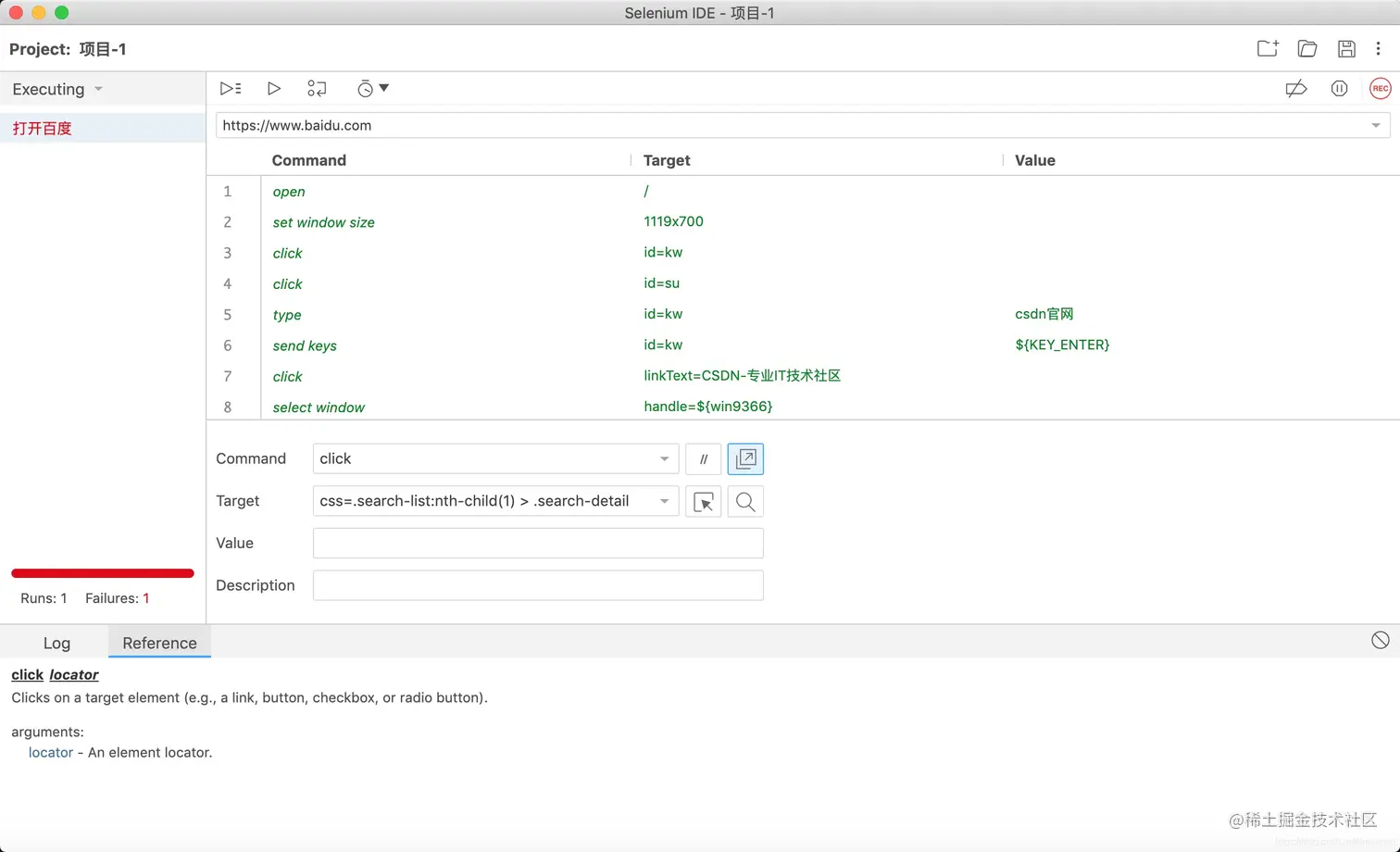Click target cell '1119x700'
1400x852 pixels.
click(x=673, y=221)
